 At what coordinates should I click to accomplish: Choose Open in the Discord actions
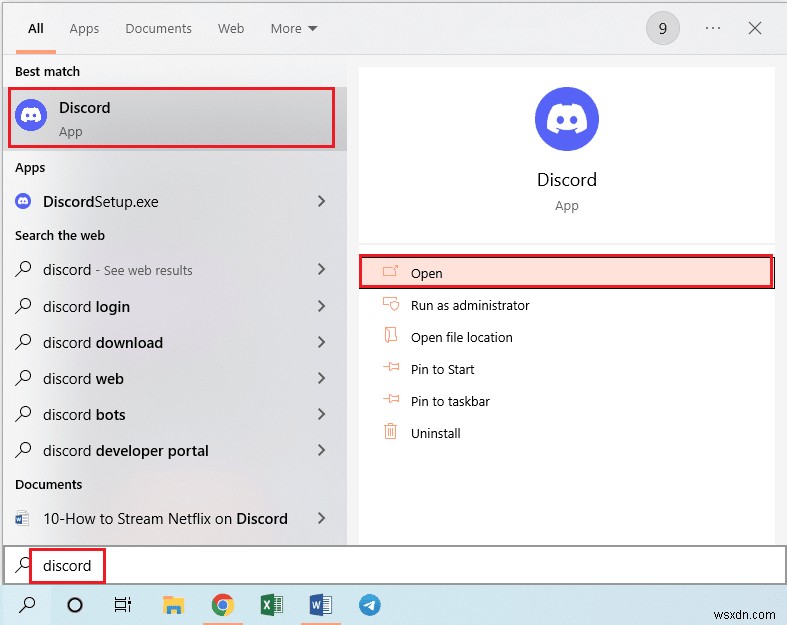click(566, 272)
